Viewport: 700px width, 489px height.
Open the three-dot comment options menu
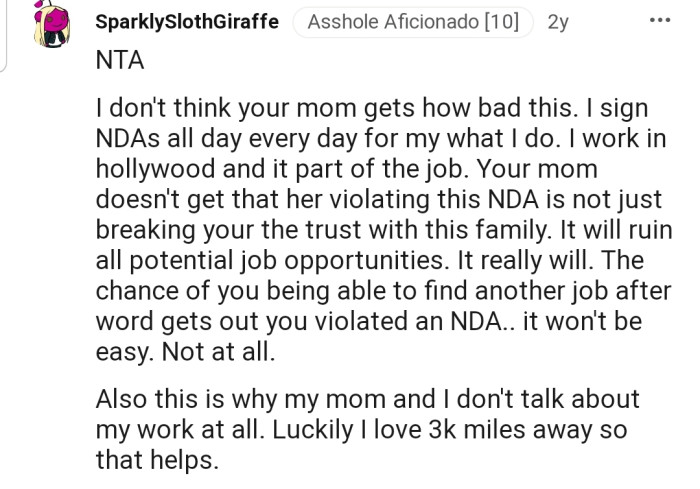(661, 21)
